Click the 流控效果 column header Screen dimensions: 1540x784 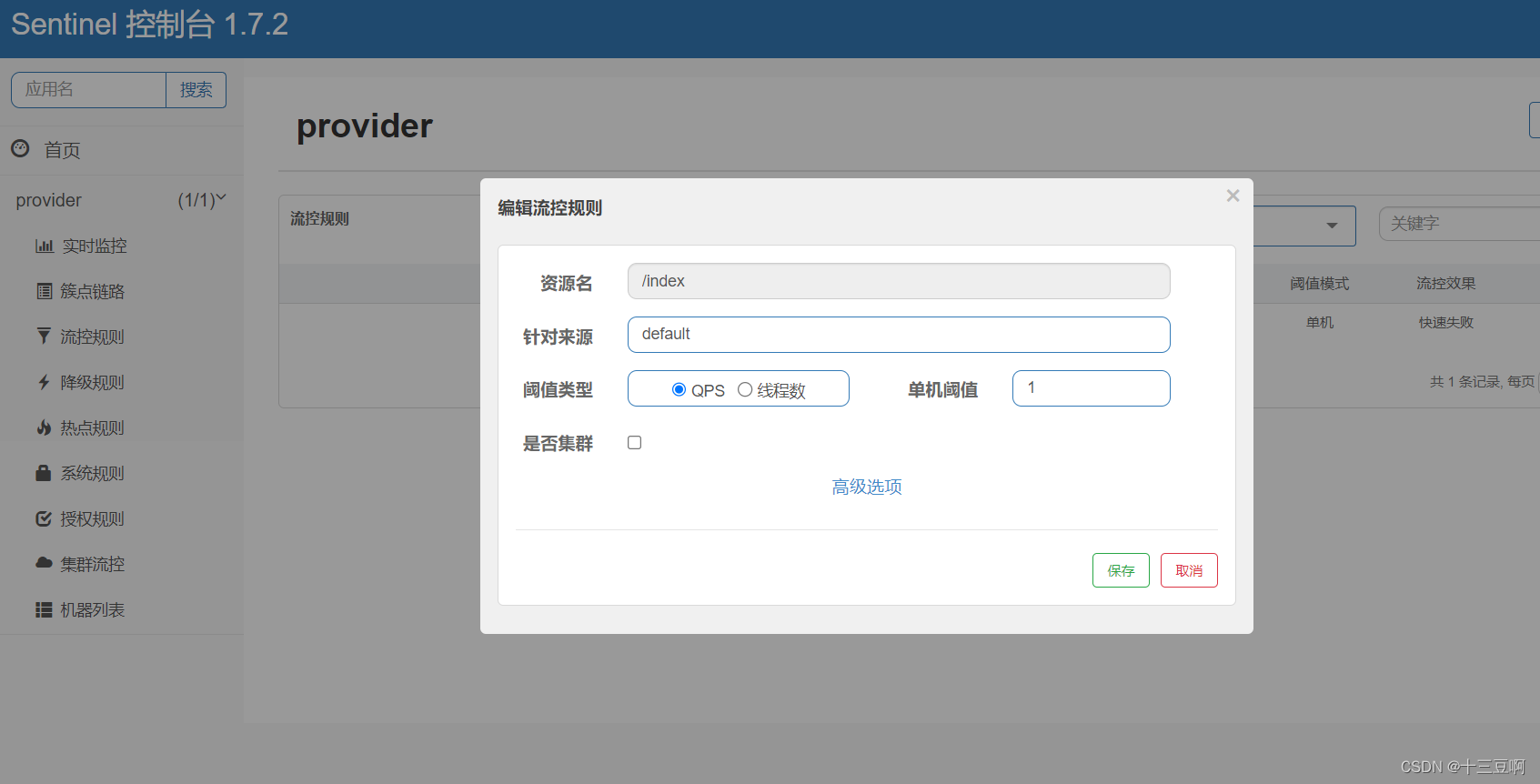[1445, 284]
